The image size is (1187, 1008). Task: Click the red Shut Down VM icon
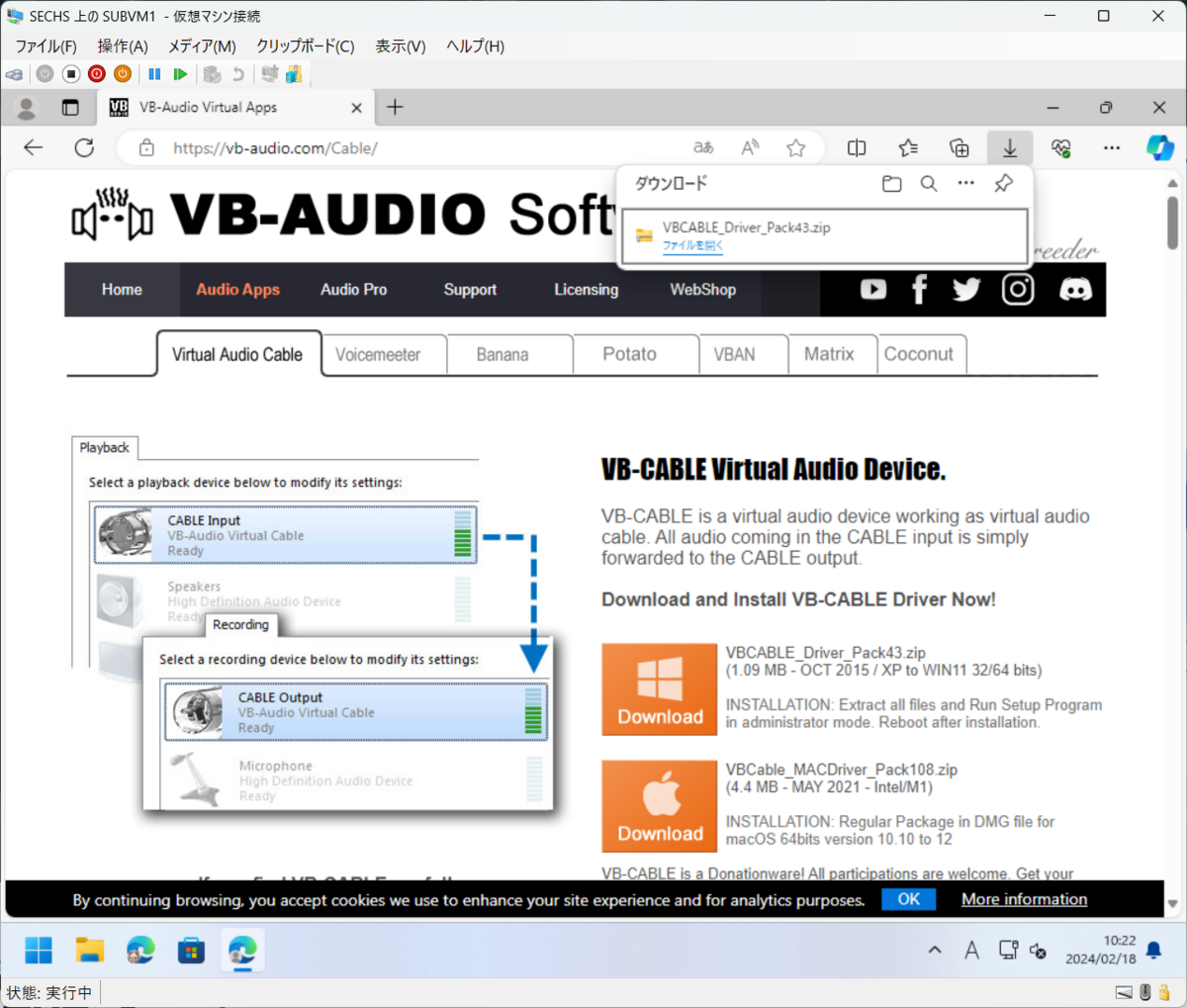97,74
